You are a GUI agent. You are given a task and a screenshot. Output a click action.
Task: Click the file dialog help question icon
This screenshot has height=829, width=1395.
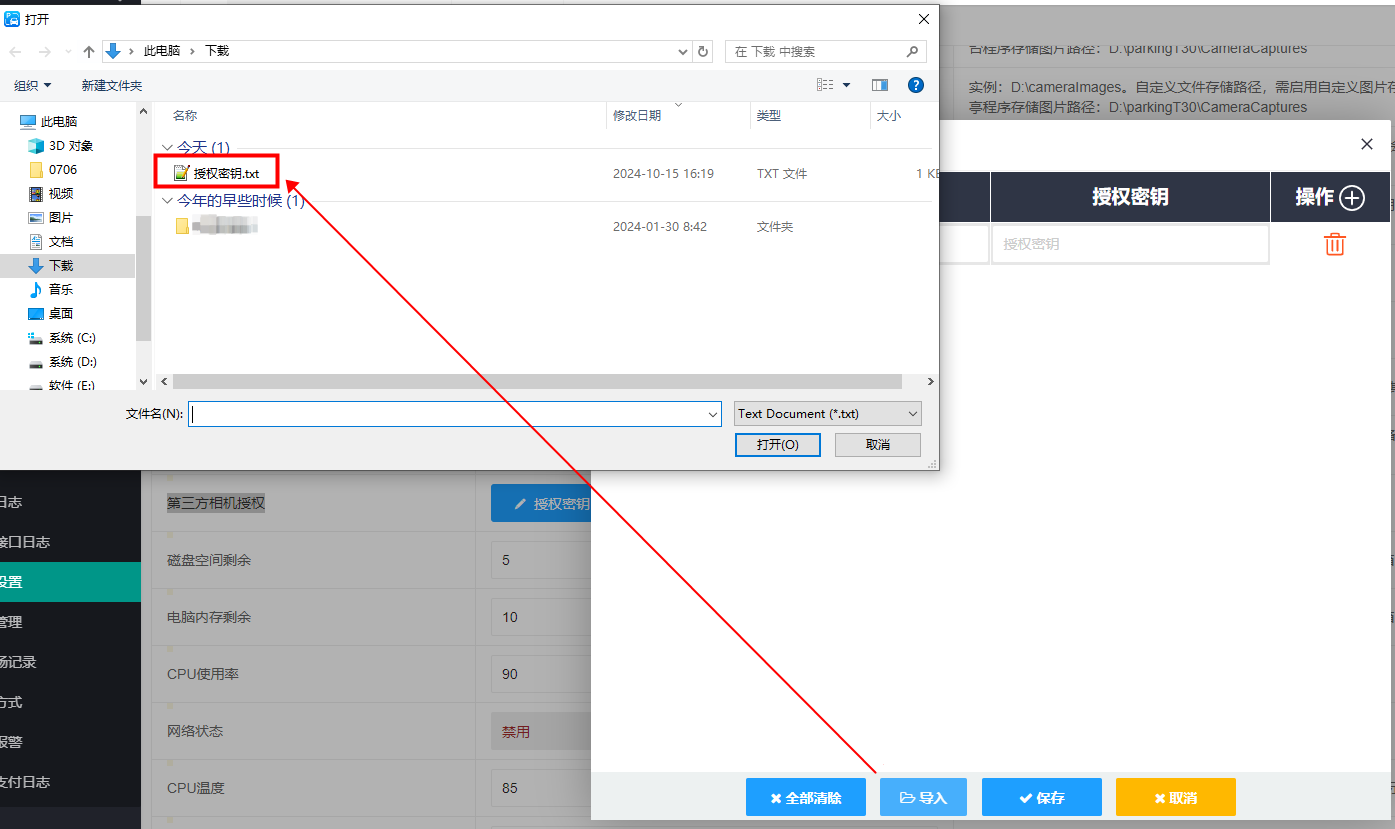coord(915,85)
